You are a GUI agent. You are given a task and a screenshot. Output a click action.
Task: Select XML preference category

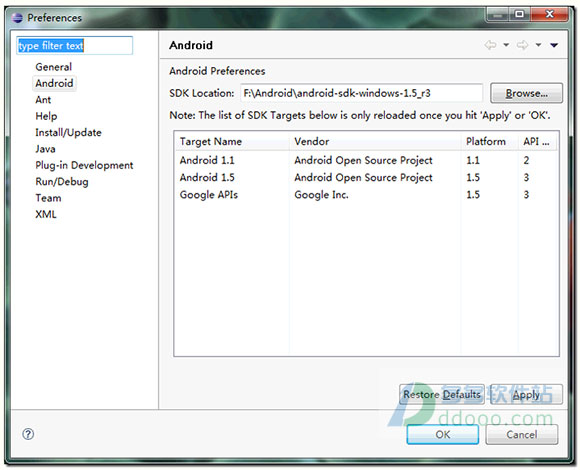click(x=46, y=214)
